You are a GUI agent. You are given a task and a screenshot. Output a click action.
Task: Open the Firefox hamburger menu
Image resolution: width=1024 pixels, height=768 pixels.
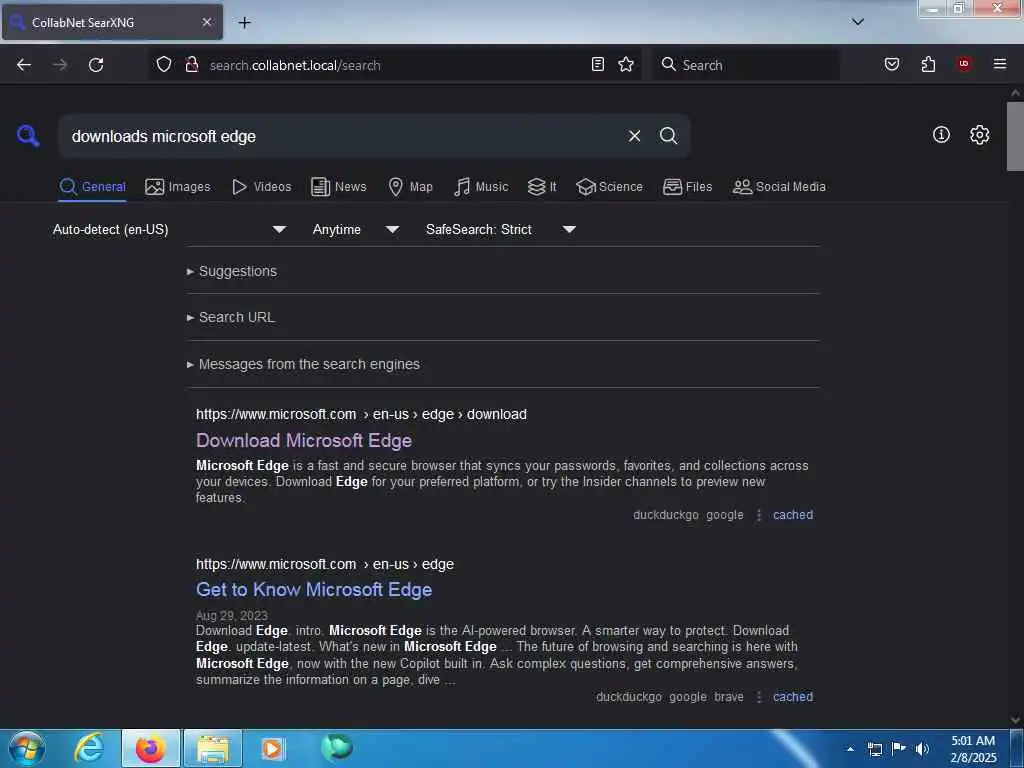coord(999,63)
